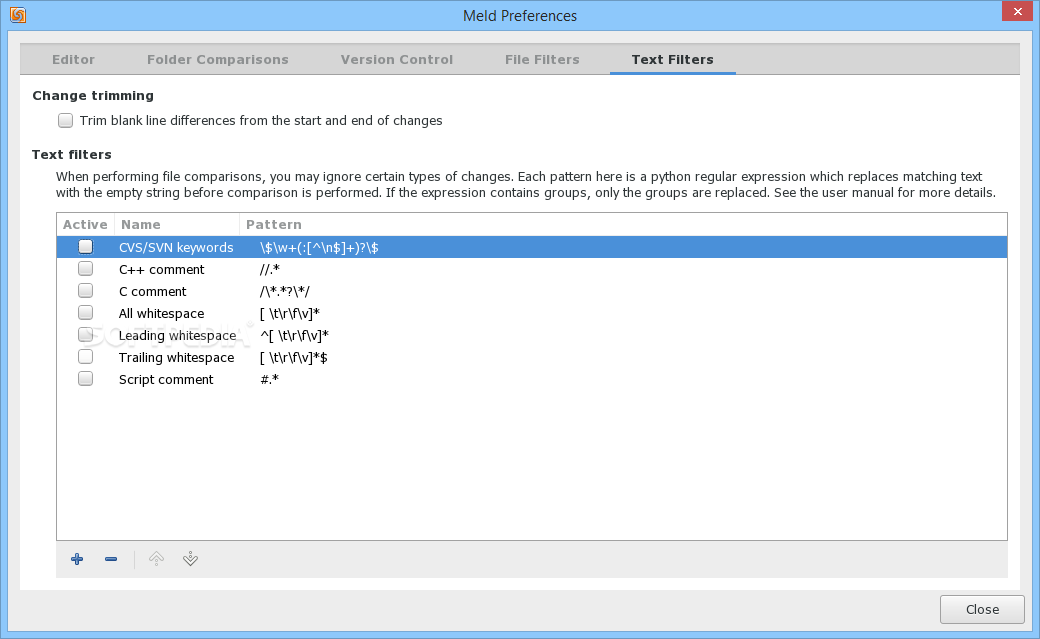Click the [ \t\r\f\v]* pattern for All whitespace

pos(290,313)
